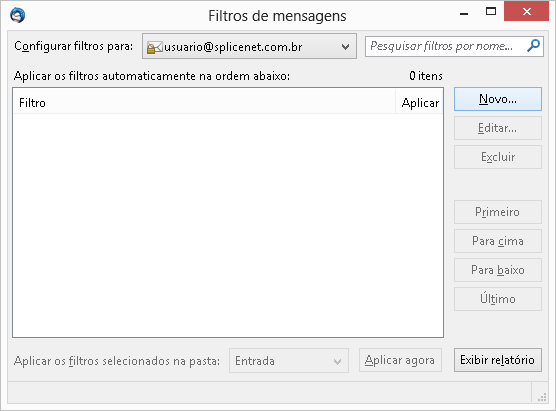The width and height of the screenshot is (556, 411).
Task: Click the mail envelope icon beside usuario@splicenet.com.br
Action: (155, 47)
